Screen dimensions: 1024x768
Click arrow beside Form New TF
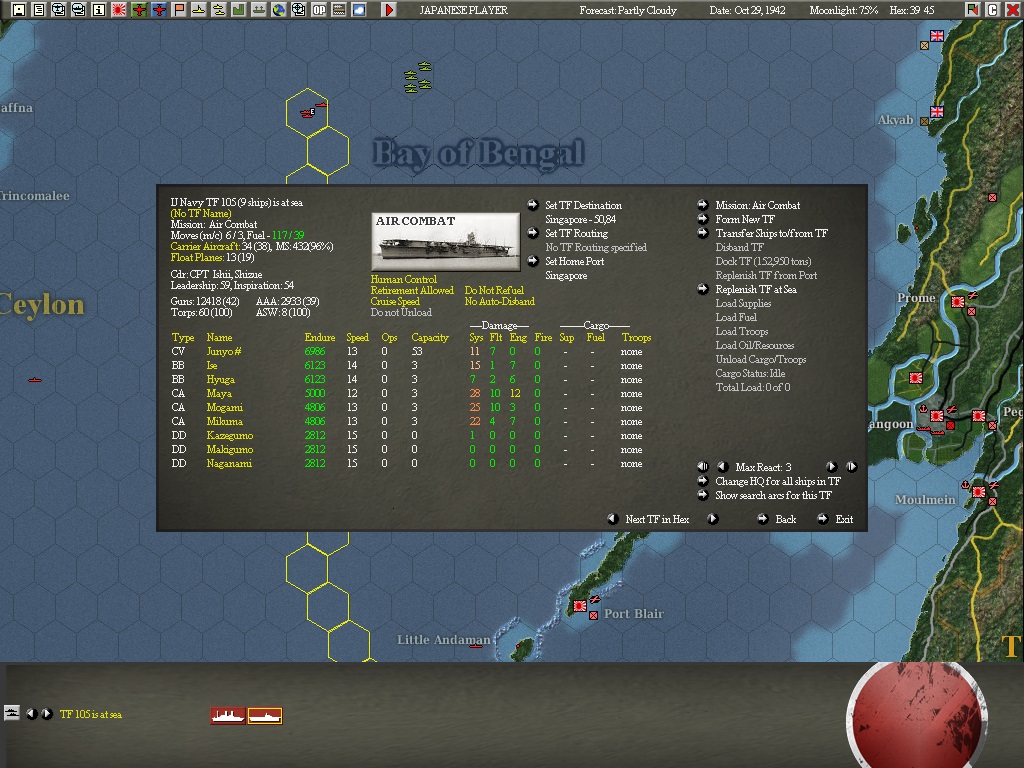pos(703,219)
